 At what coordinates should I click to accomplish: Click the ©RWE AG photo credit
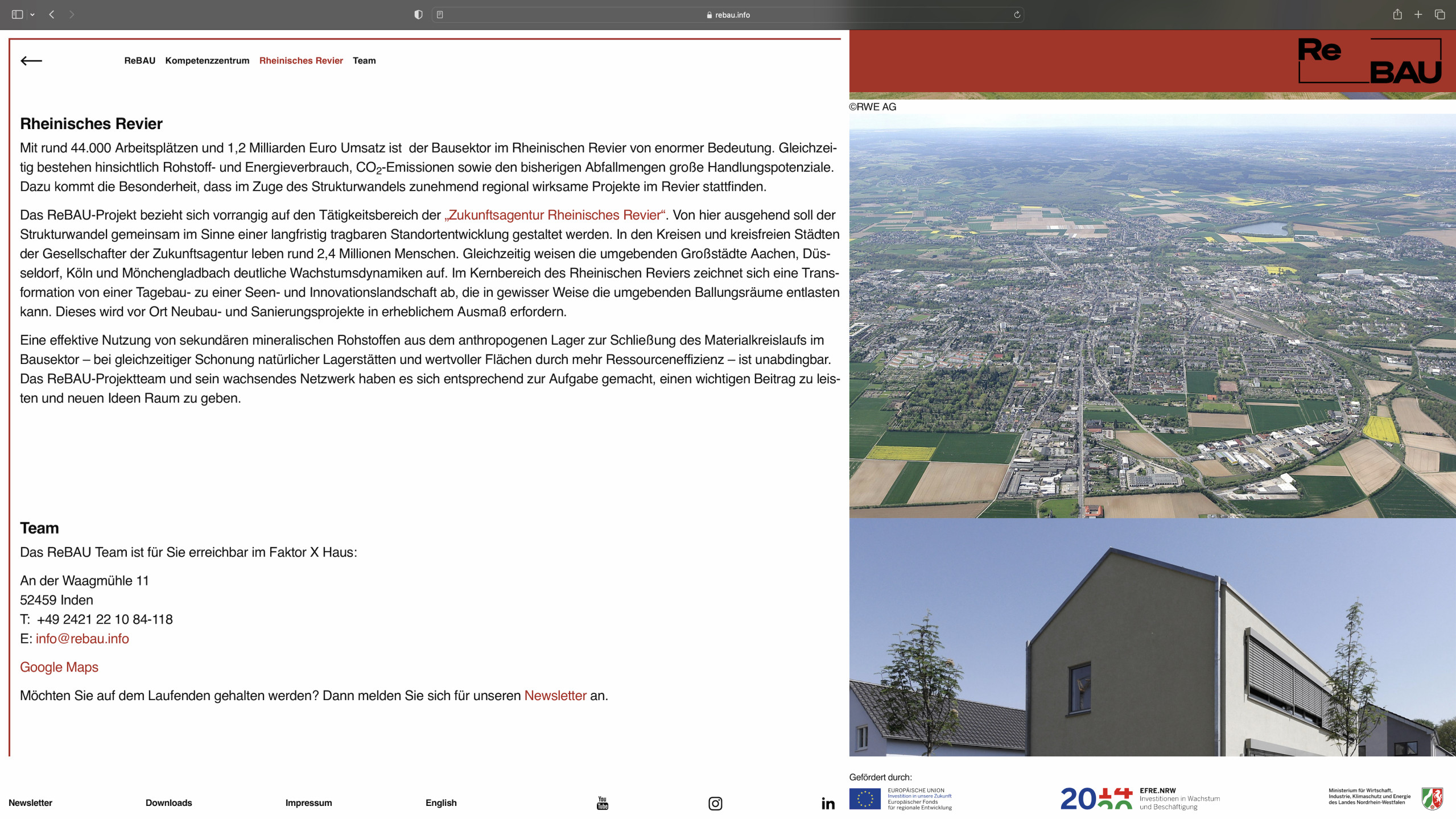[873, 107]
